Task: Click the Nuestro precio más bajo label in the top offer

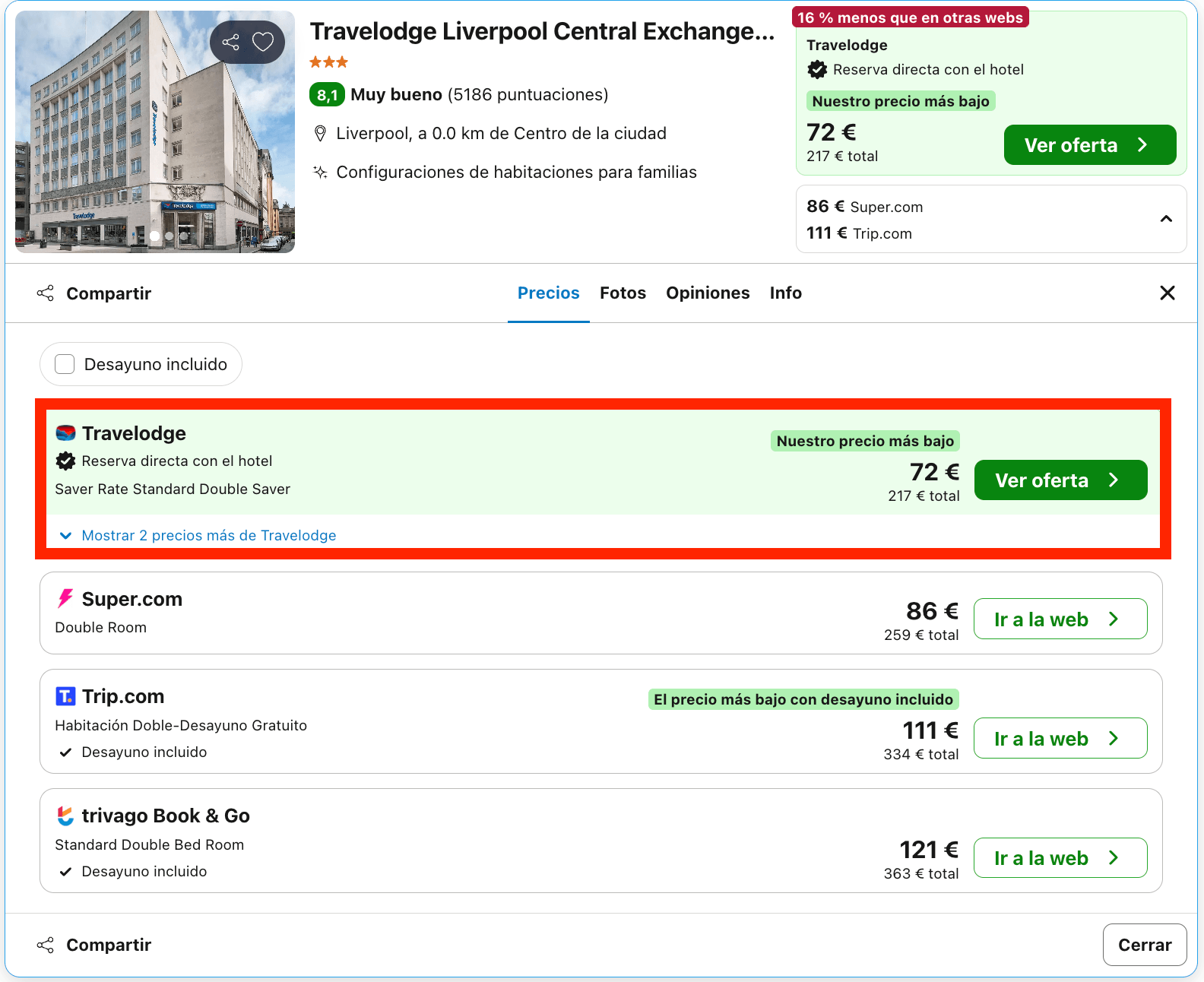Action: coord(901,101)
